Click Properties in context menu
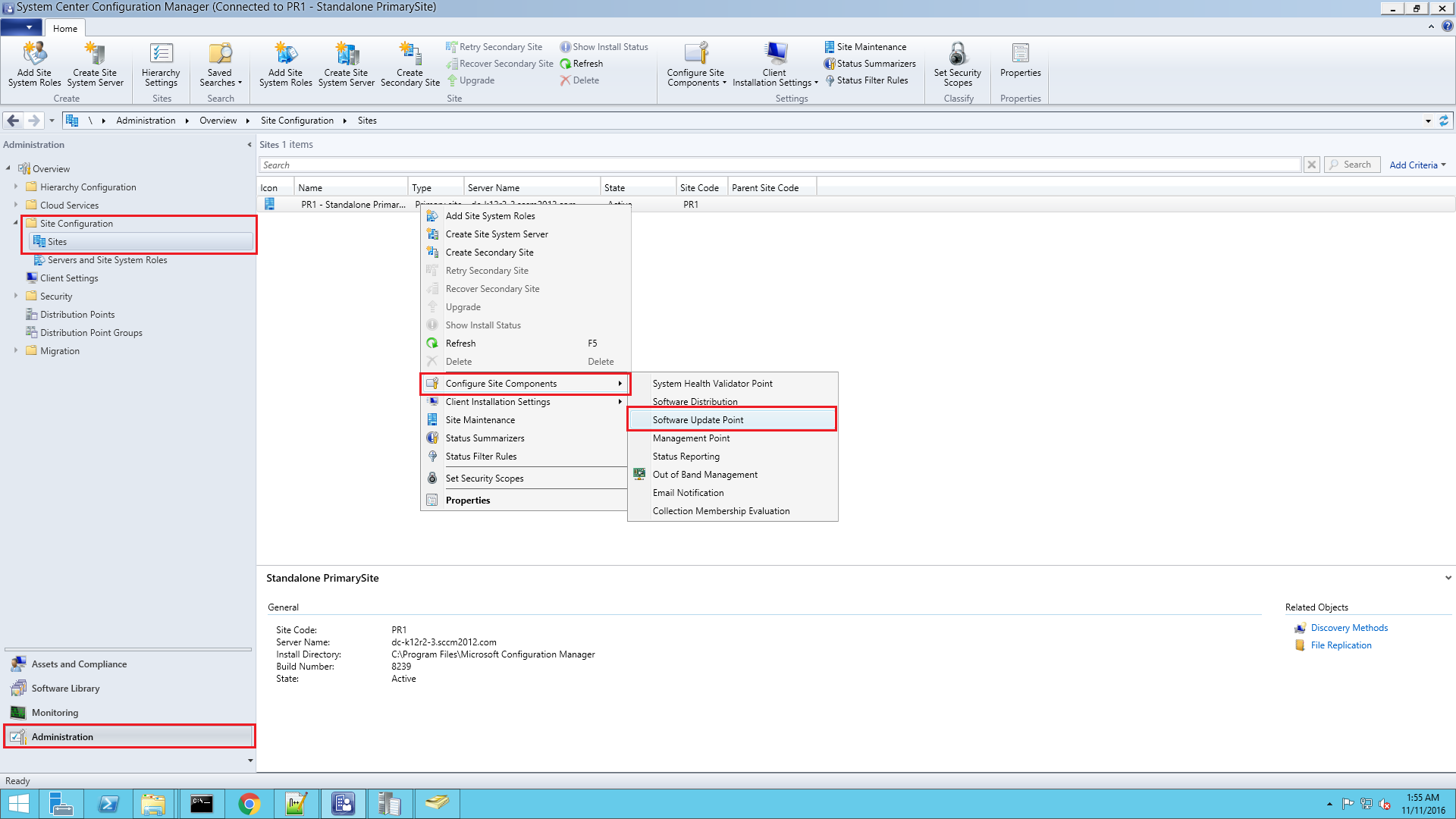Image resolution: width=1456 pixels, height=819 pixels. 468,500
